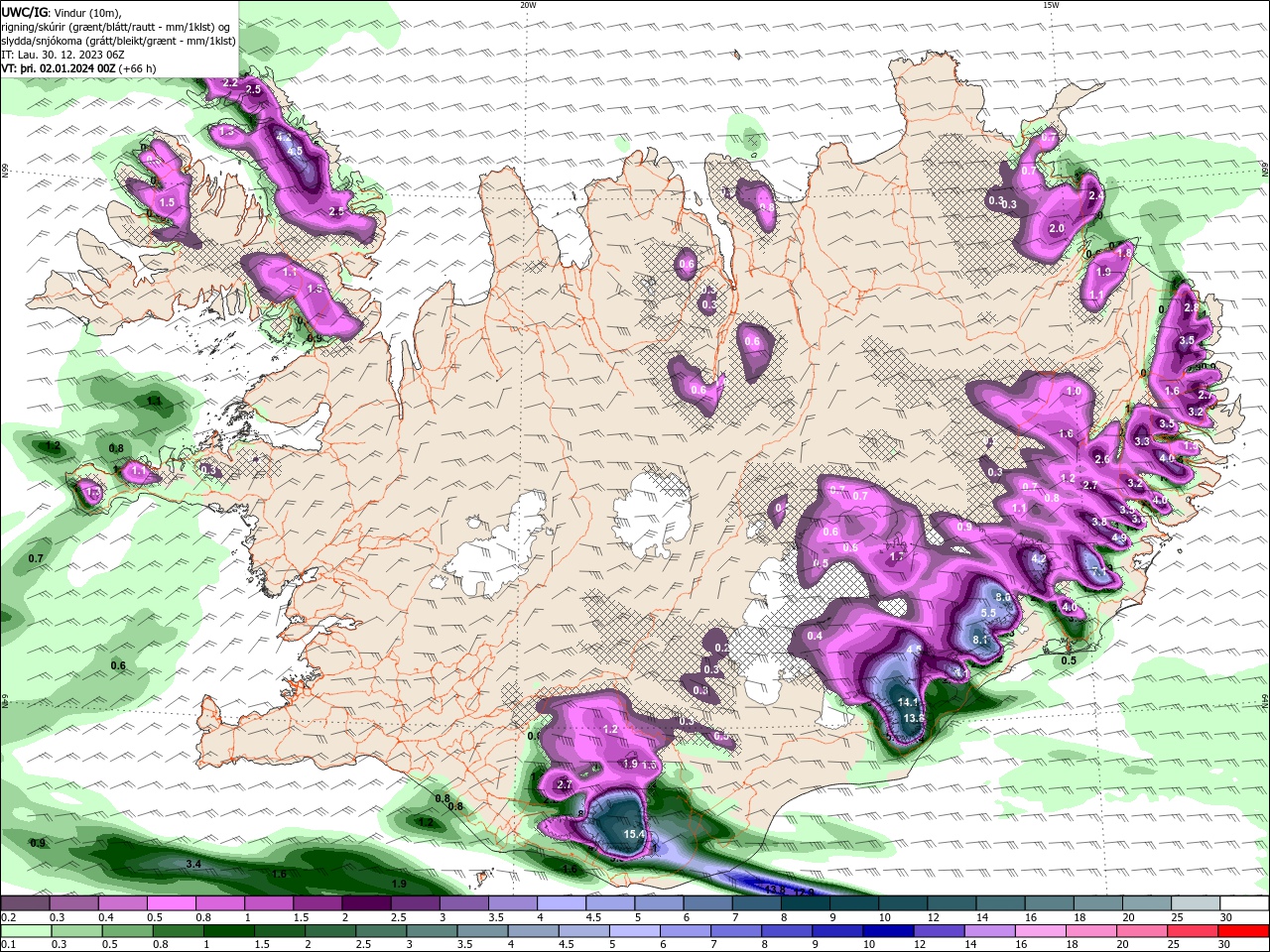
Task: Click the dark purple 0.2 swatch in the upper legend
Action: click(25, 903)
